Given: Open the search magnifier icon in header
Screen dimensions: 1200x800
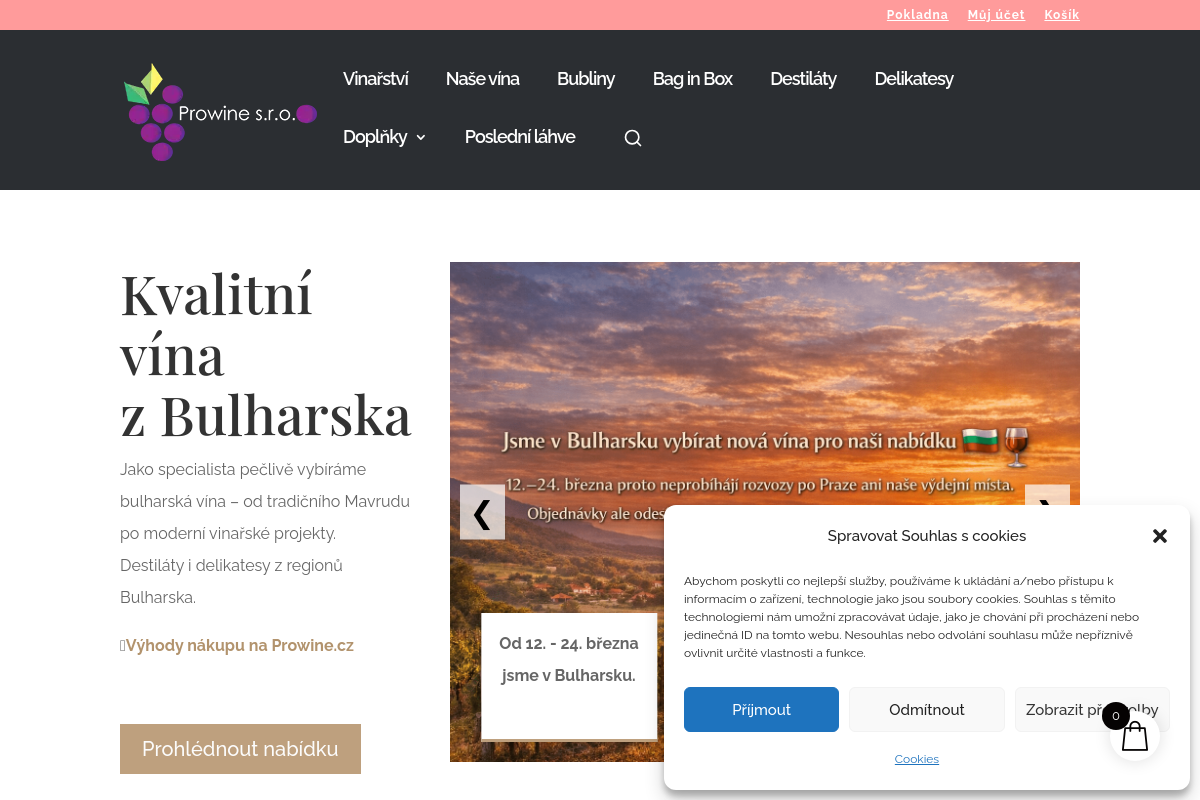Looking at the screenshot, I should pos(633,138).
